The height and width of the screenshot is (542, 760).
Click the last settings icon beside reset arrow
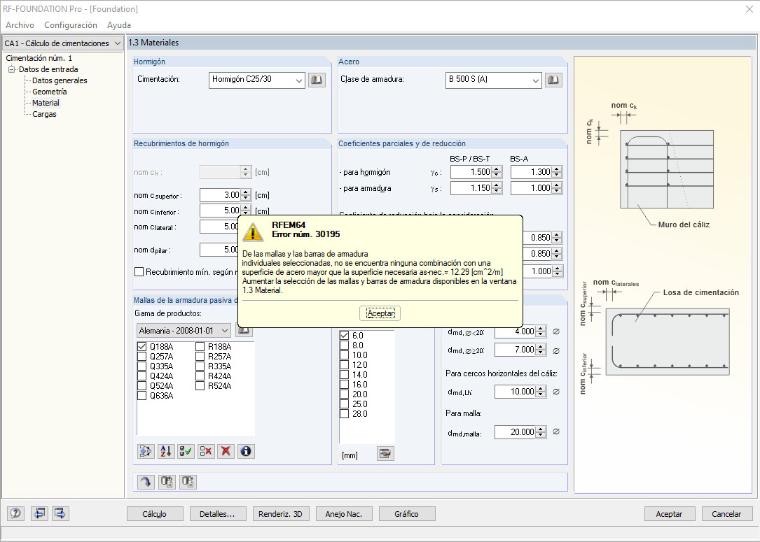[188, 482]
